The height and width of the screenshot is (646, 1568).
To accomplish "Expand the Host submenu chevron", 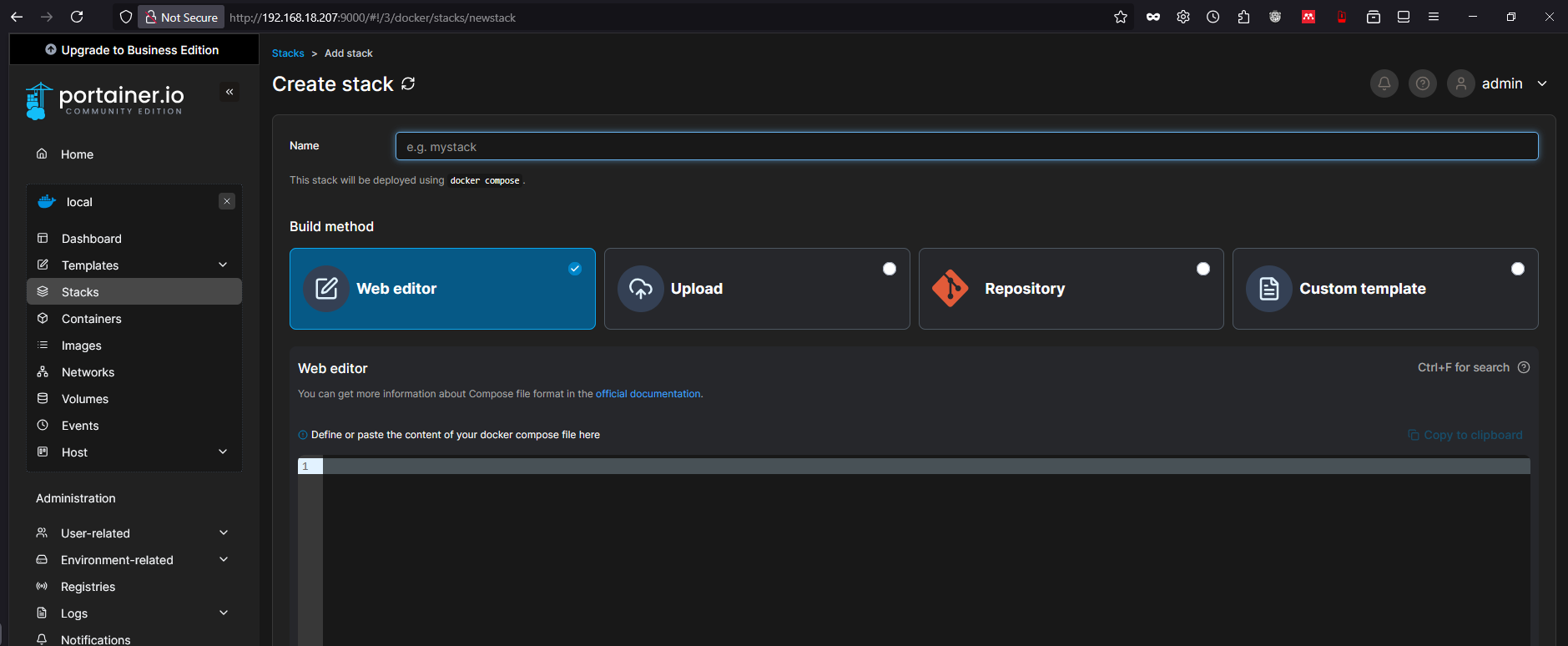I will (223, 452).
